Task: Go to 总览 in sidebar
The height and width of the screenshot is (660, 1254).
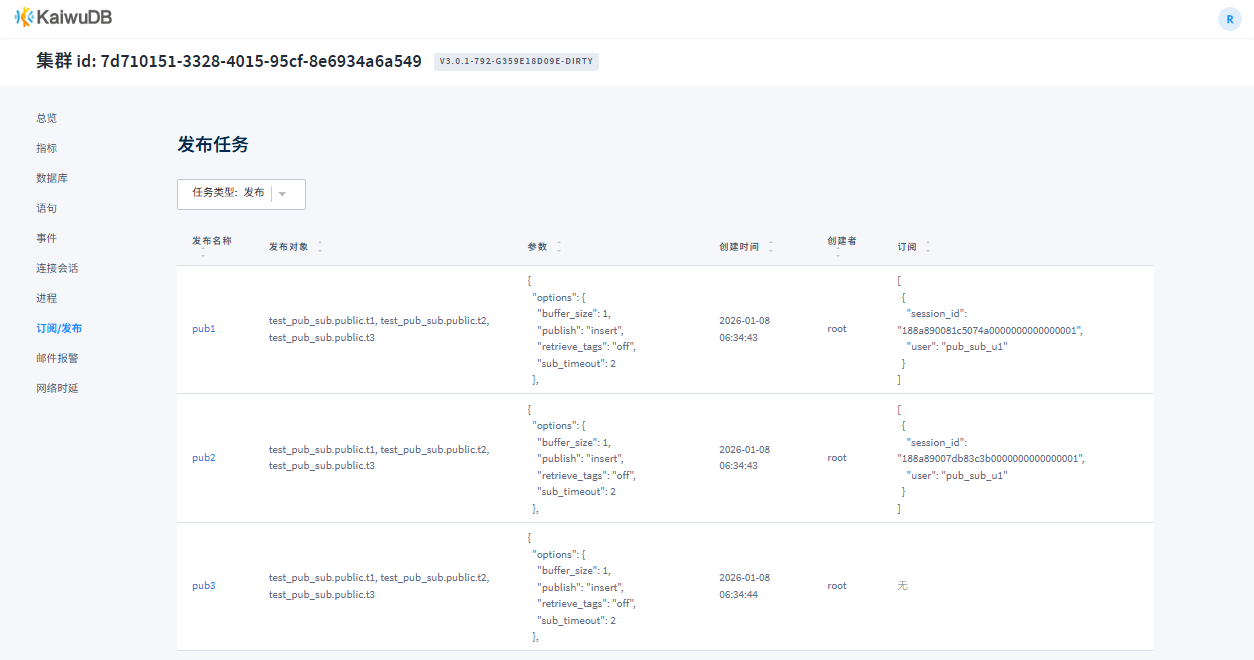Action: coord(47,118)
